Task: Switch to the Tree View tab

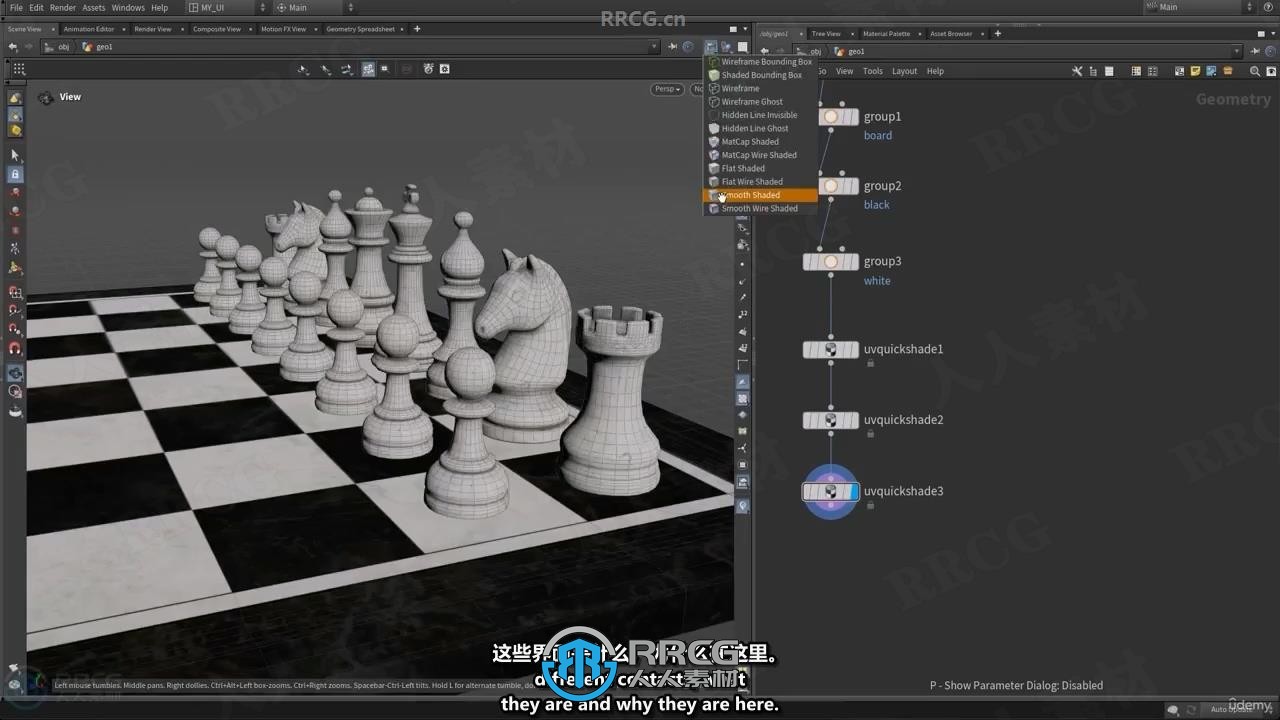Action: 826,34
